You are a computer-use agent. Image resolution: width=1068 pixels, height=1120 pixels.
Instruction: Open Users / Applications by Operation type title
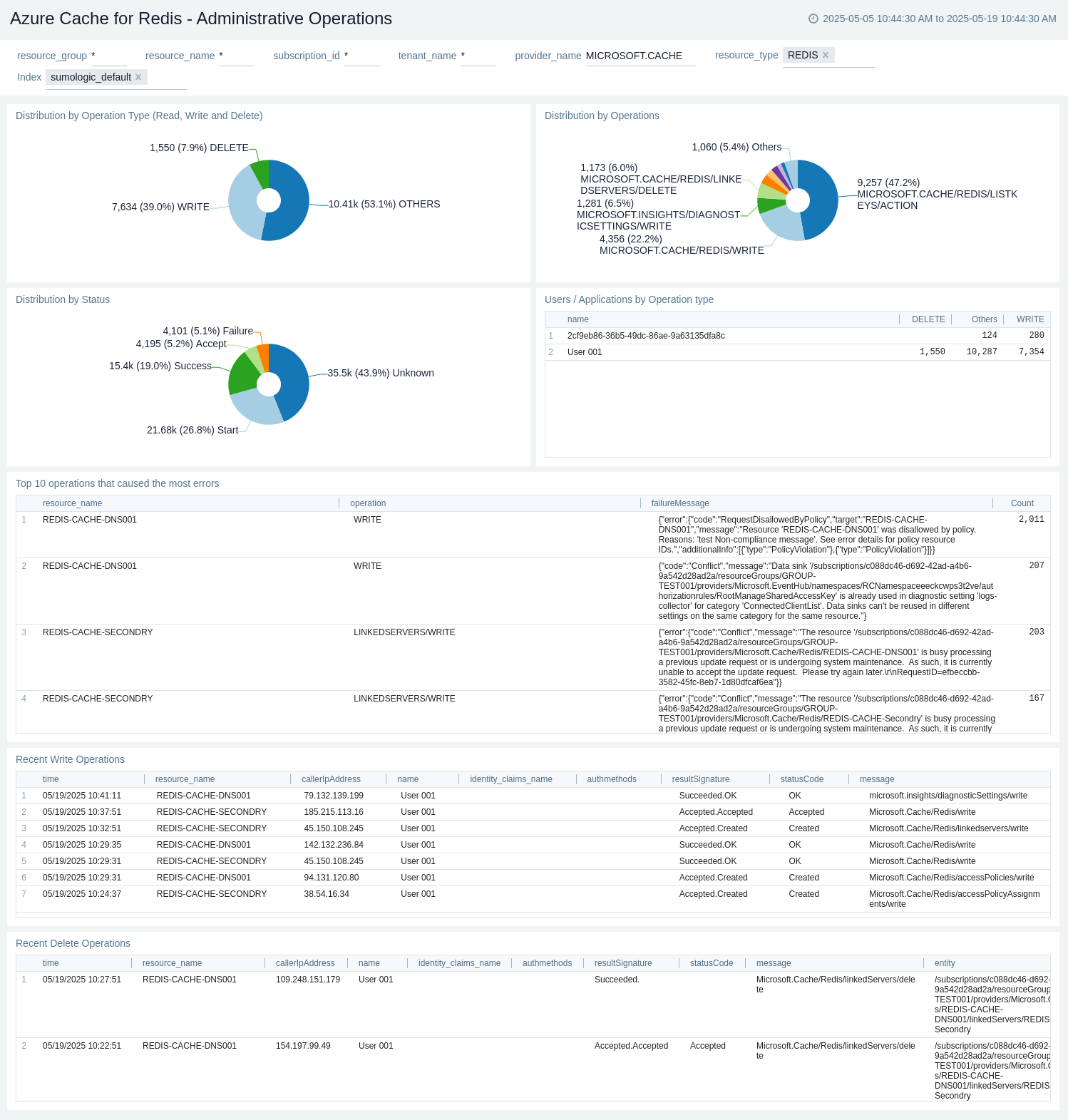pos(629,299)
